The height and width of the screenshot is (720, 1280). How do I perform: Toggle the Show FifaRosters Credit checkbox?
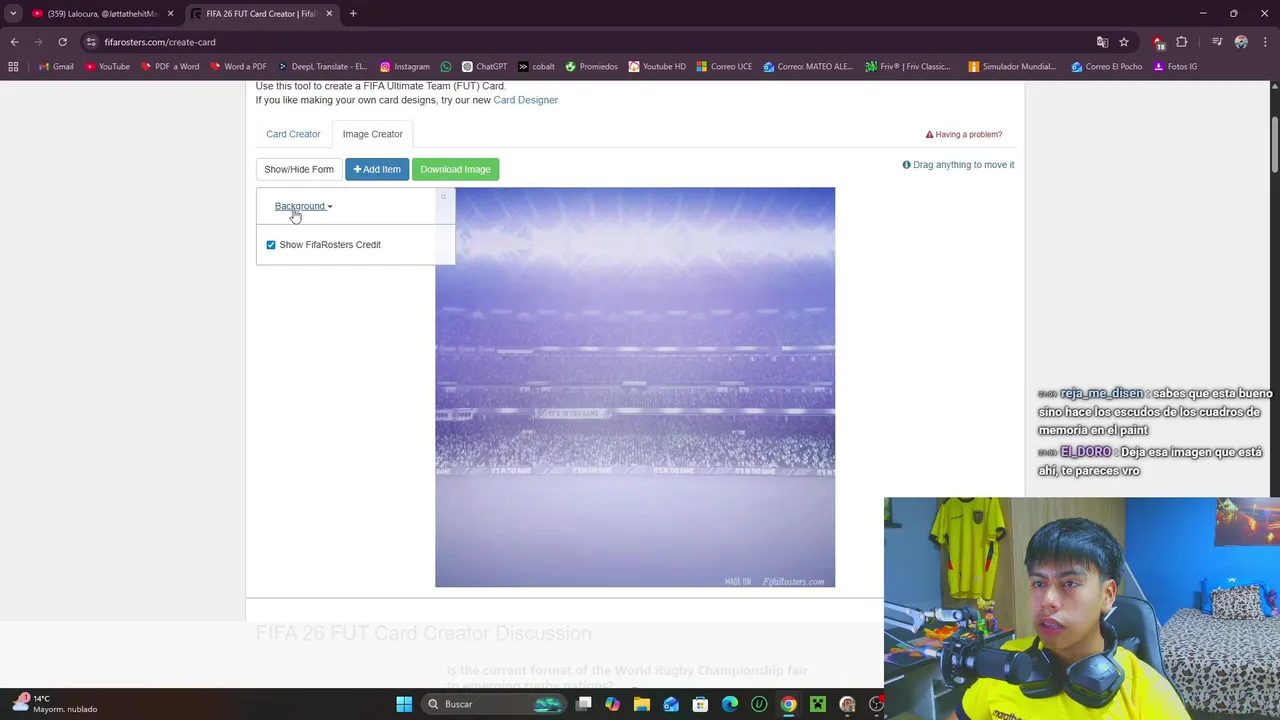(271, 245)
